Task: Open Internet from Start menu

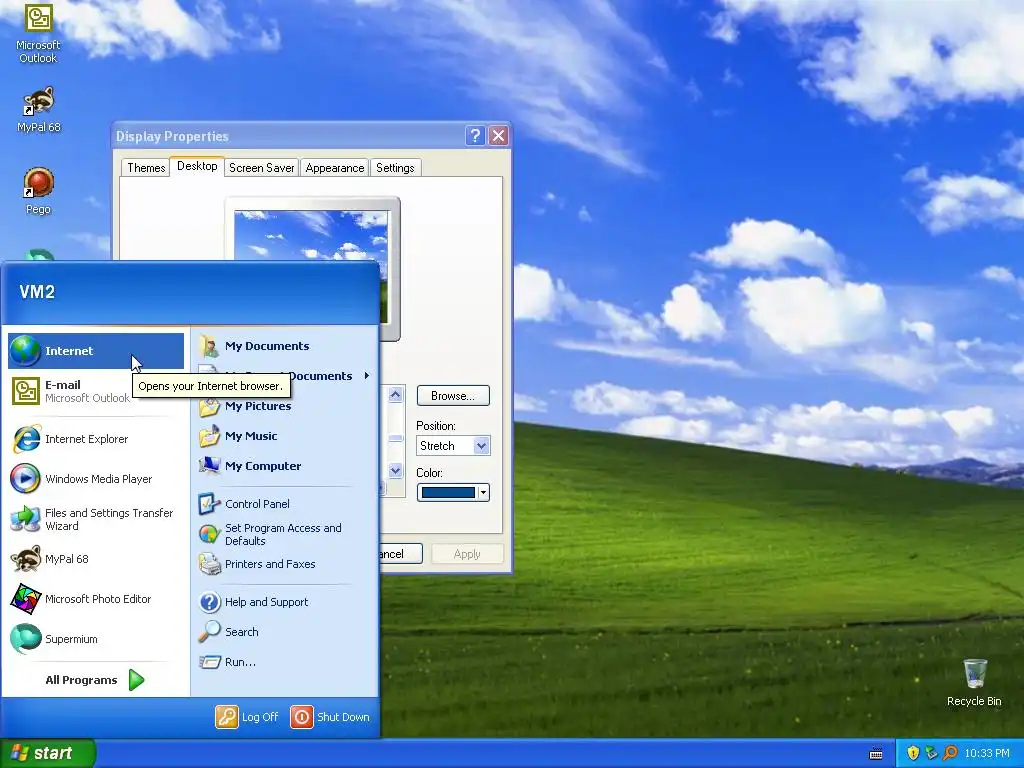Action: click(x=96, y=351)
